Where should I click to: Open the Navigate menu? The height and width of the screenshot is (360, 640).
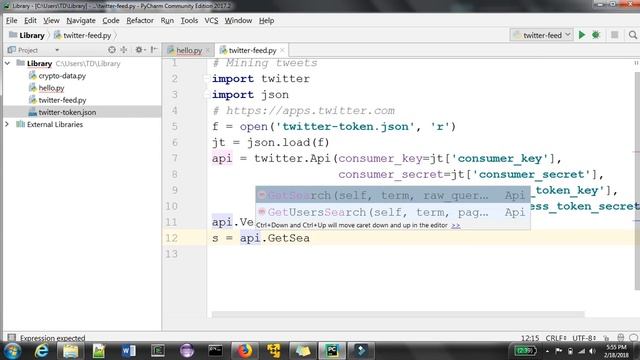(81, 20)
